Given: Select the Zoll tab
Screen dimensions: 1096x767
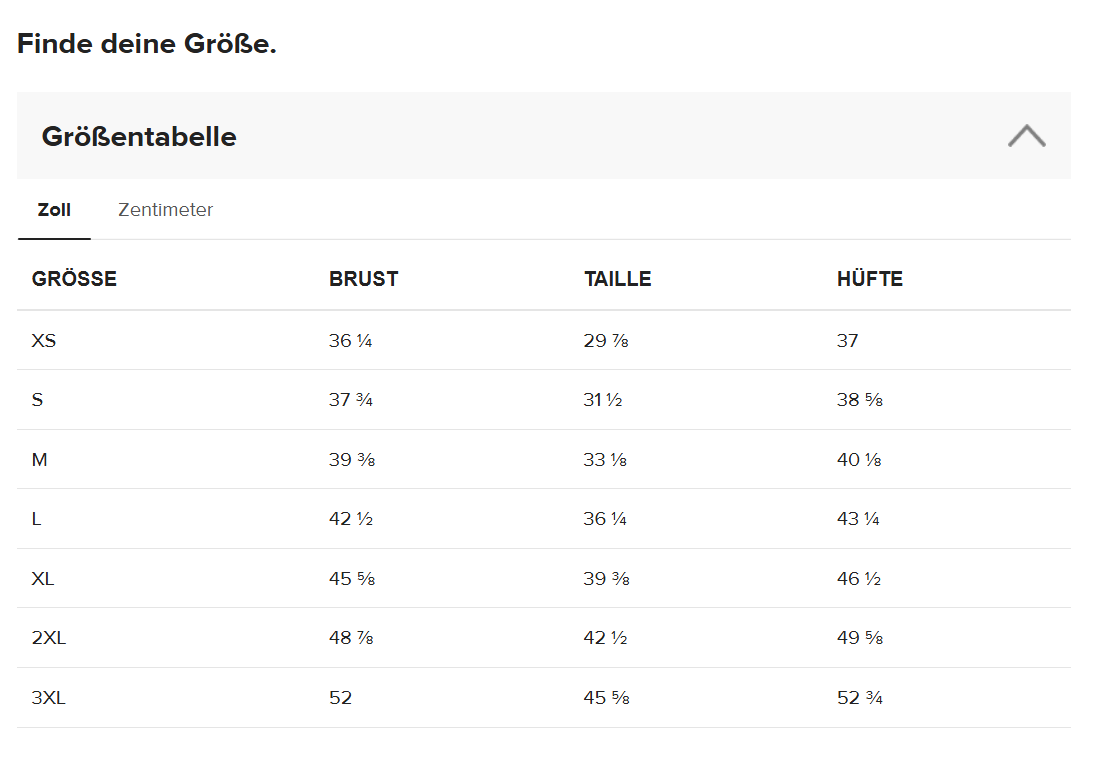Looking at the screenshot, I should (x=54, y=210).
